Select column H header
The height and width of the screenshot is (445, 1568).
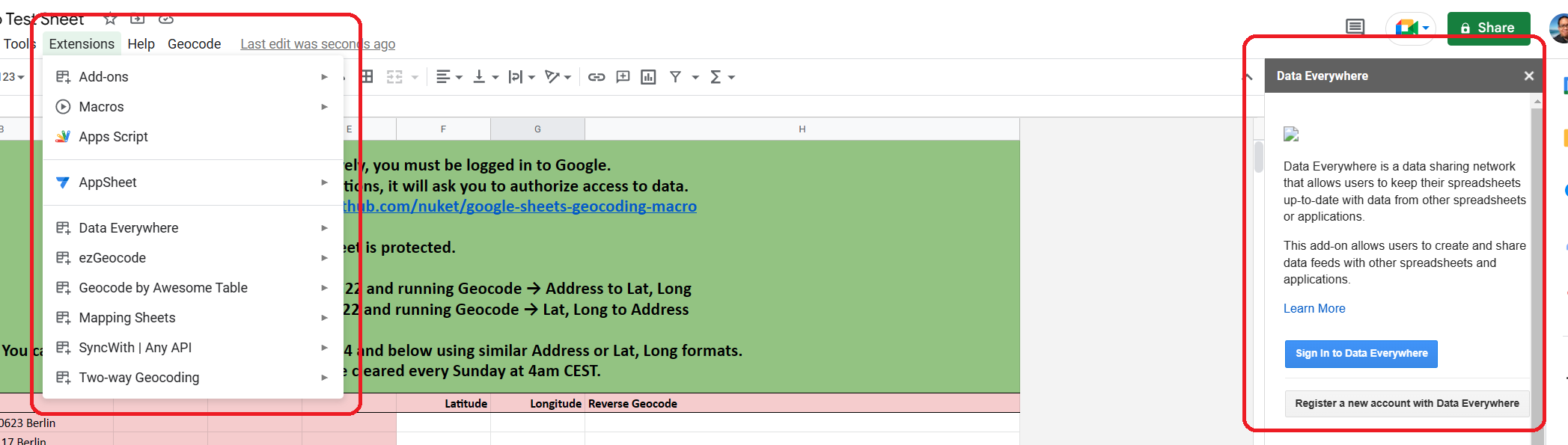click(802, 129)
